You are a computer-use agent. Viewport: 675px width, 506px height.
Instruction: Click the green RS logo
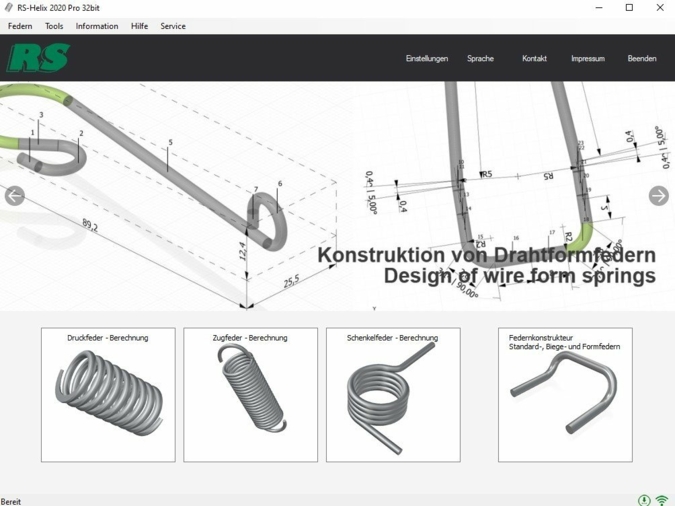(38, 58)
